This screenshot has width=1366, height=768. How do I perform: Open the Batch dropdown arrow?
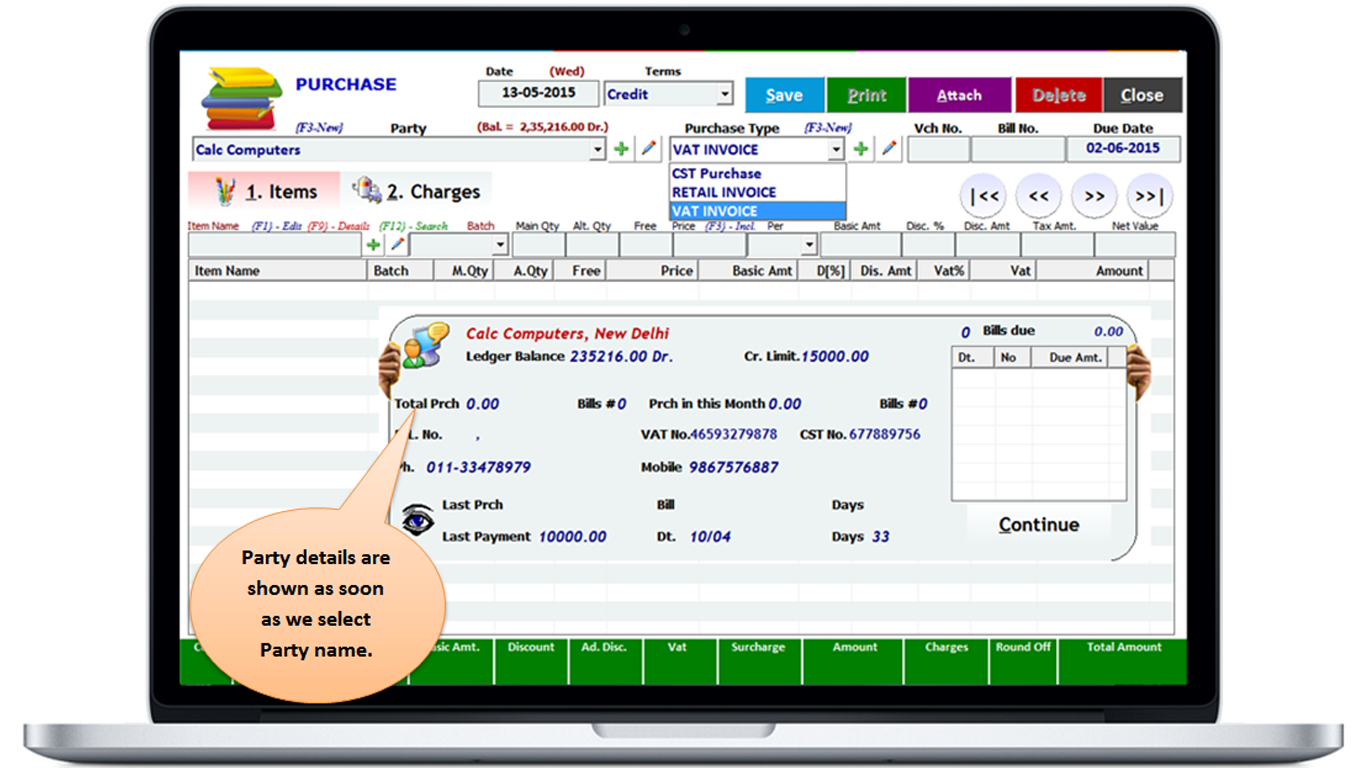tap(500, 245)
